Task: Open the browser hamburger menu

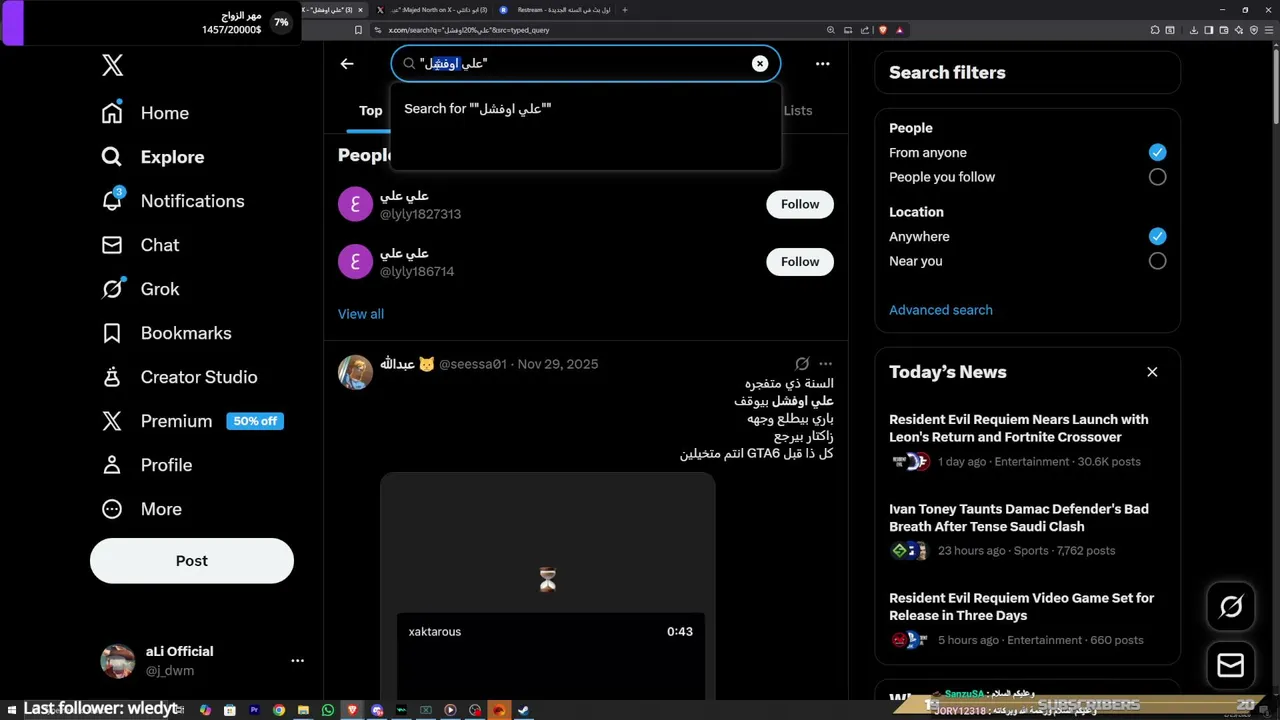Action: 1269,30
